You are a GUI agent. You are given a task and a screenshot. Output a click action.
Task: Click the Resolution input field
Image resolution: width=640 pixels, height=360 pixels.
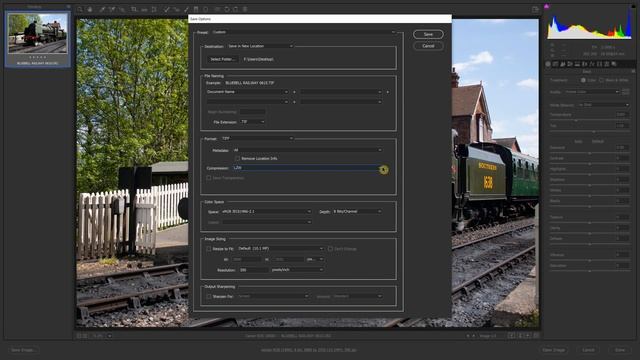pyautogui.click(x=253, y=270)
